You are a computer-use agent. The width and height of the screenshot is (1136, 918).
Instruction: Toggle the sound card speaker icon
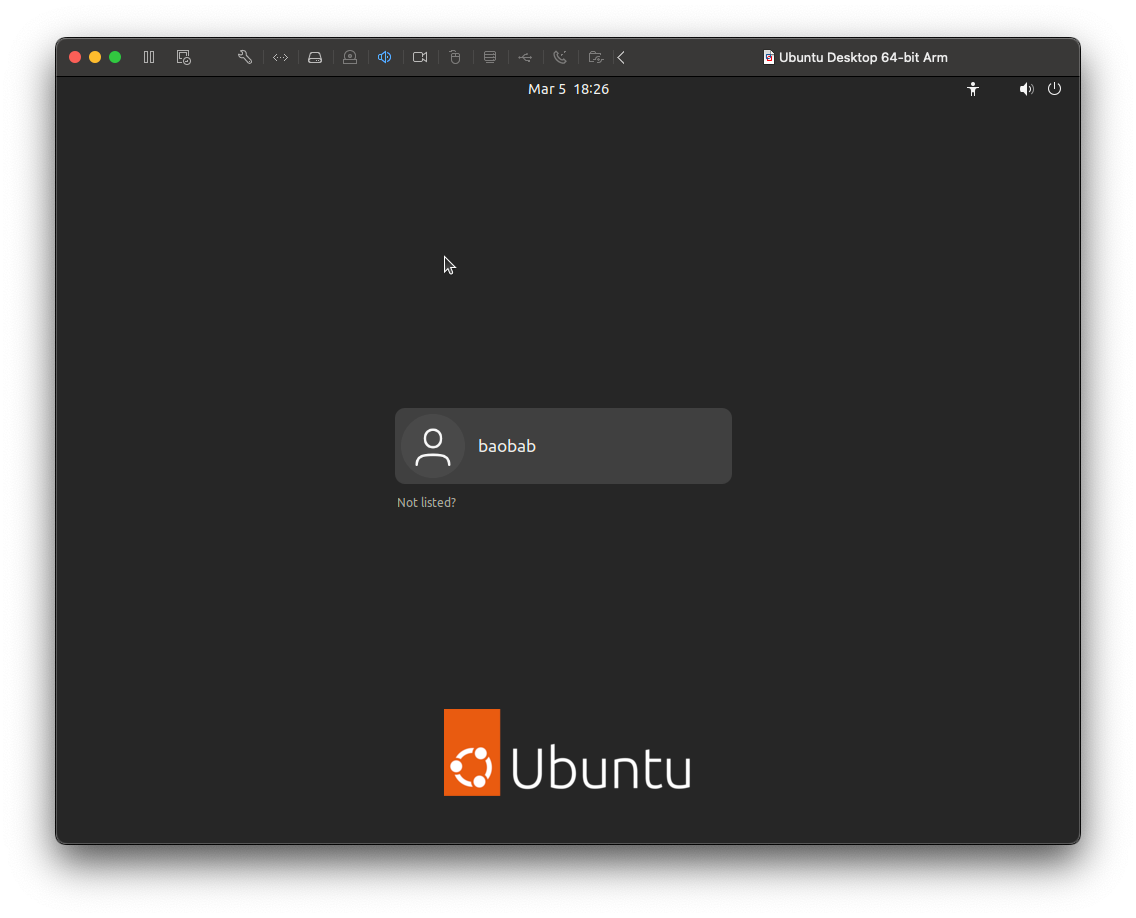pyautogui.click(x=385, y=57)
